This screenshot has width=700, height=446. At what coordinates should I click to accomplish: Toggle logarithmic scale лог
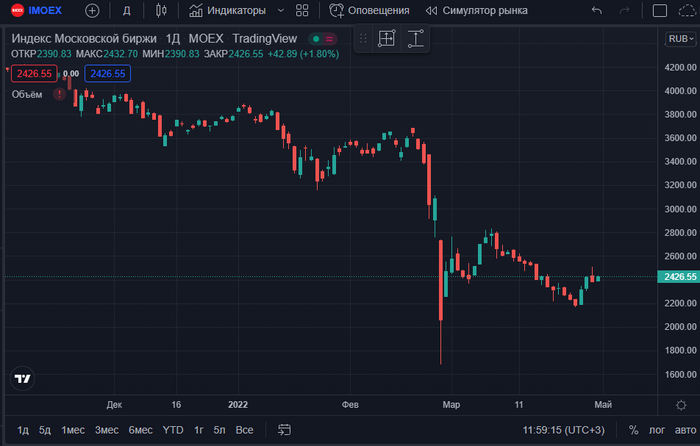655,429
